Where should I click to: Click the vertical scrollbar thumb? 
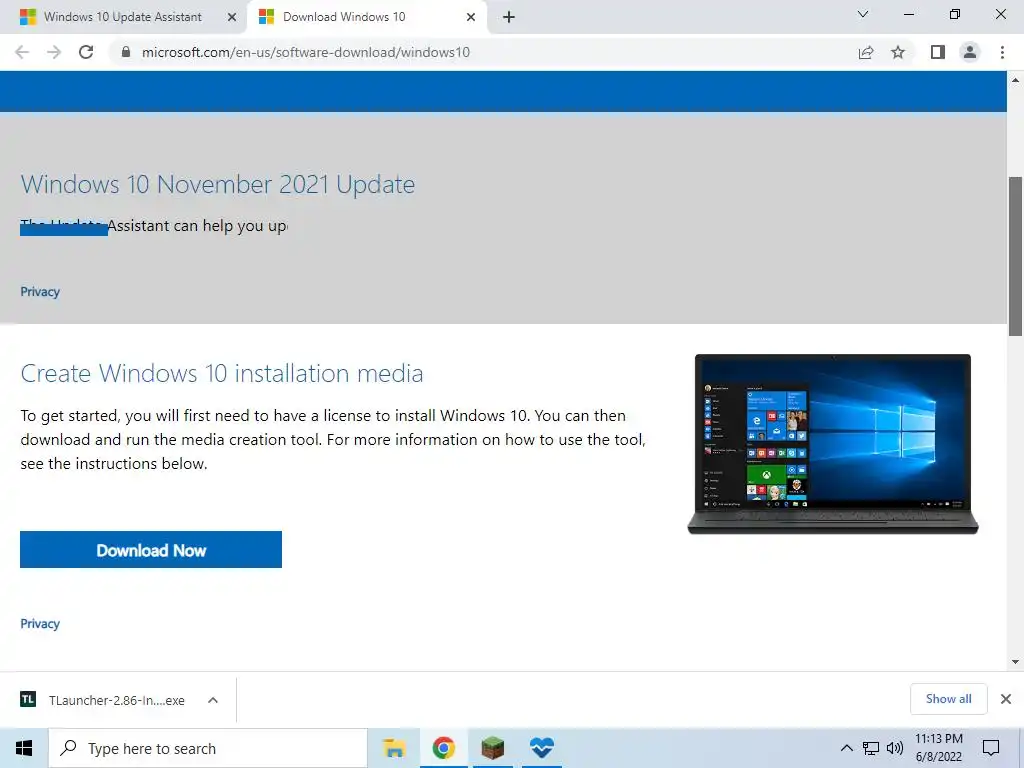(1015, 256)
